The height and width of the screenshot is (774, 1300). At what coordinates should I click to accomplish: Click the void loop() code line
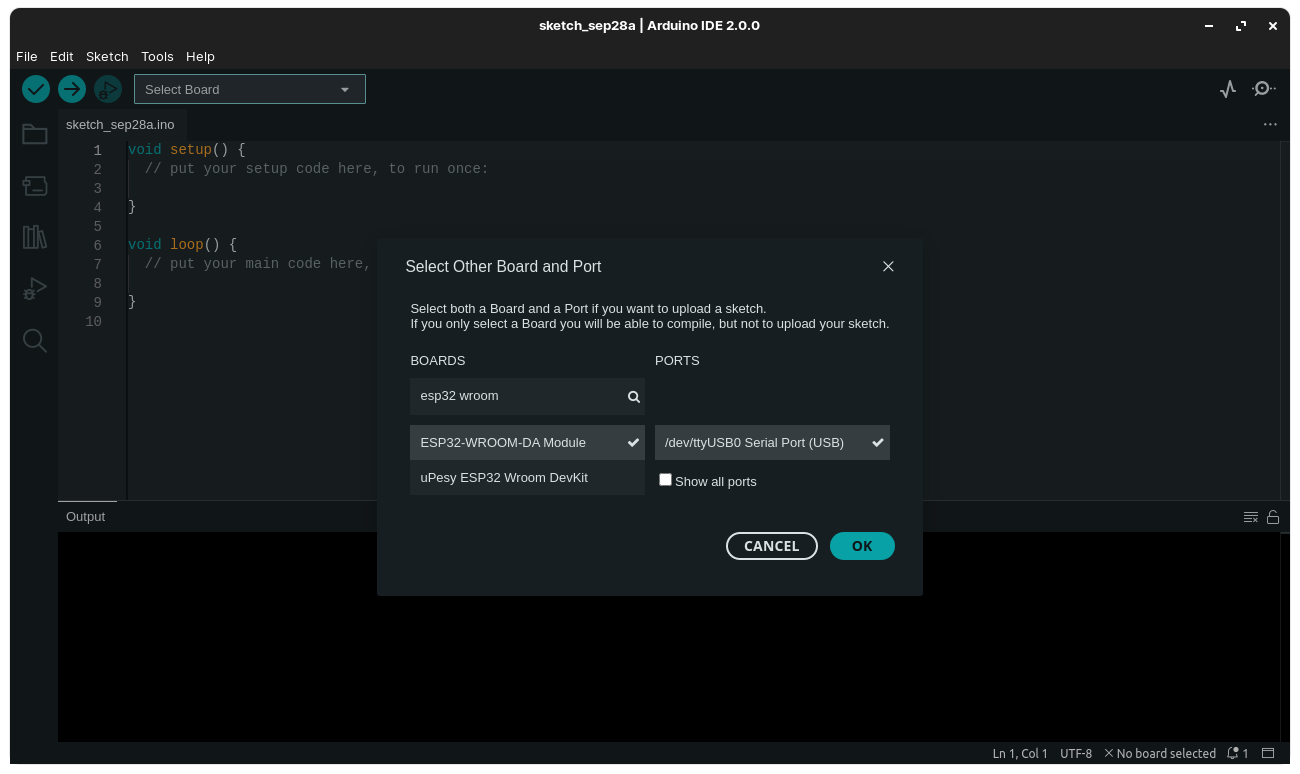[183, 244]
